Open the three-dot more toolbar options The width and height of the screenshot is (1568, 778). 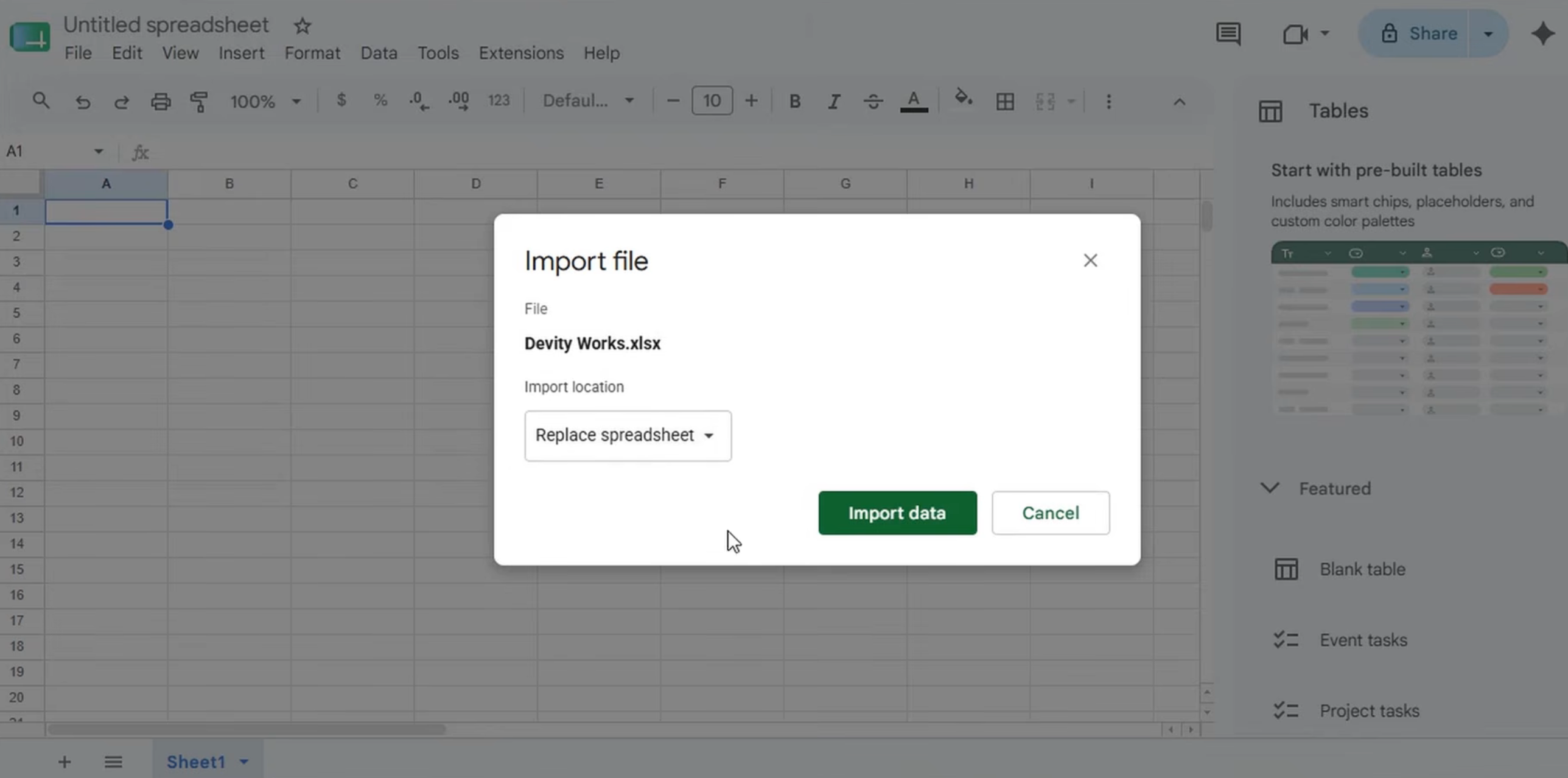tap(1108, 101)
